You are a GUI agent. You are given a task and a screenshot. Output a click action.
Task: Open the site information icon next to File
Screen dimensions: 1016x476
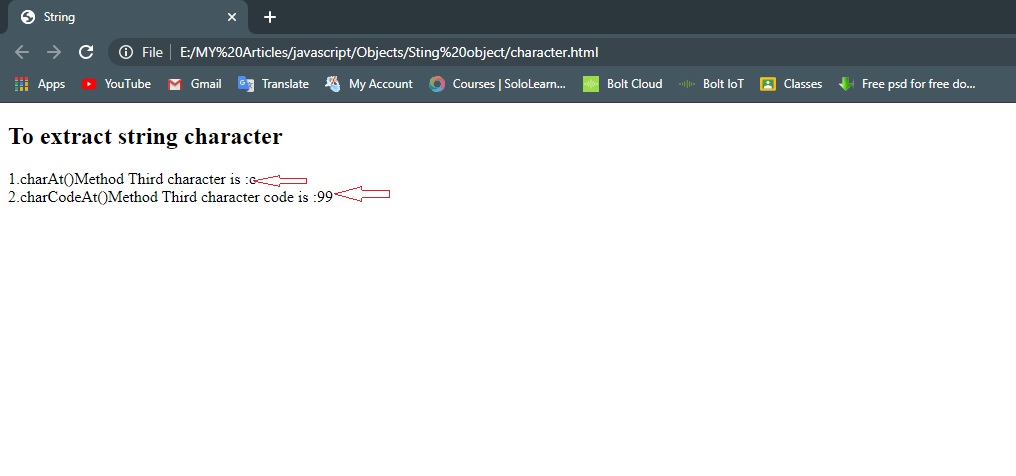click(126, 52)
